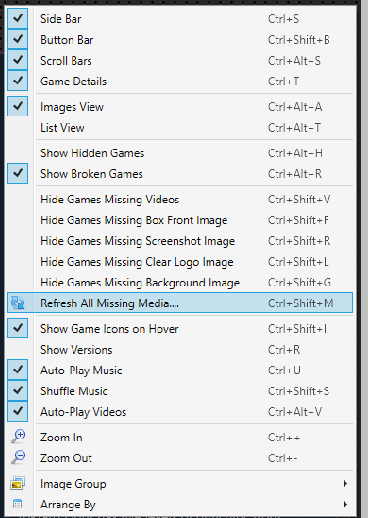Uncheck Show Game Icons on Hover

(x=17, y=329)
